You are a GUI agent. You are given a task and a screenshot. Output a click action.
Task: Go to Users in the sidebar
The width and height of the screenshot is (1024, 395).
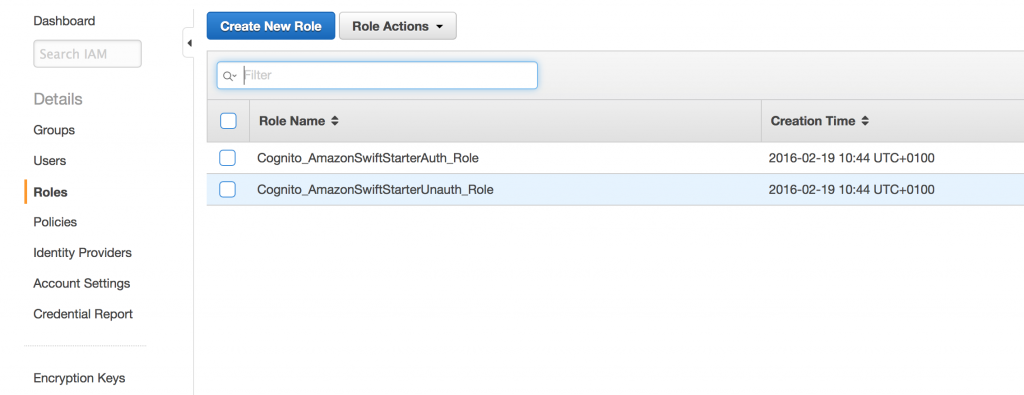tap(50, 161)
